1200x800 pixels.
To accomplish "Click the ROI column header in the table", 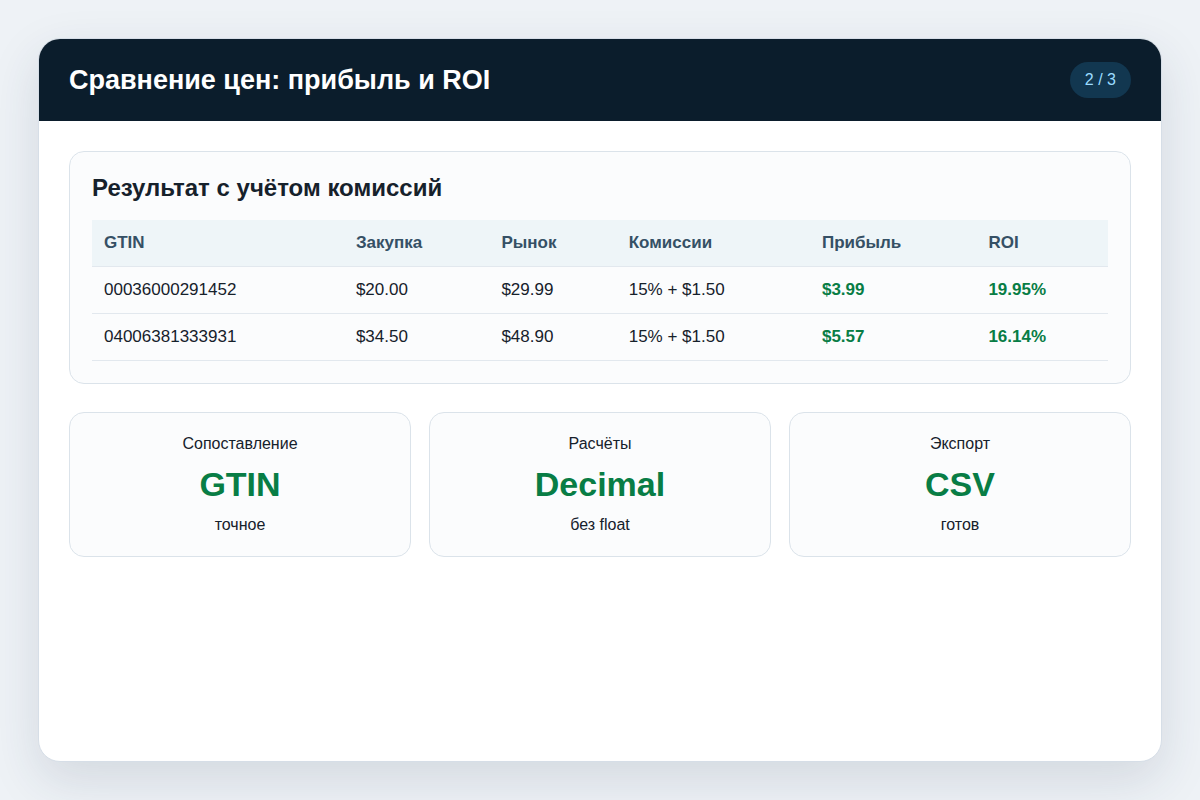I will [1004, 243].
